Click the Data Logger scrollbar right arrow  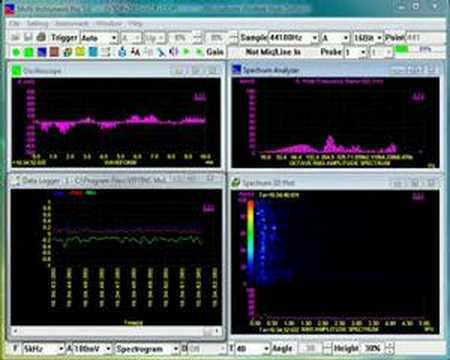click(217, 331)
